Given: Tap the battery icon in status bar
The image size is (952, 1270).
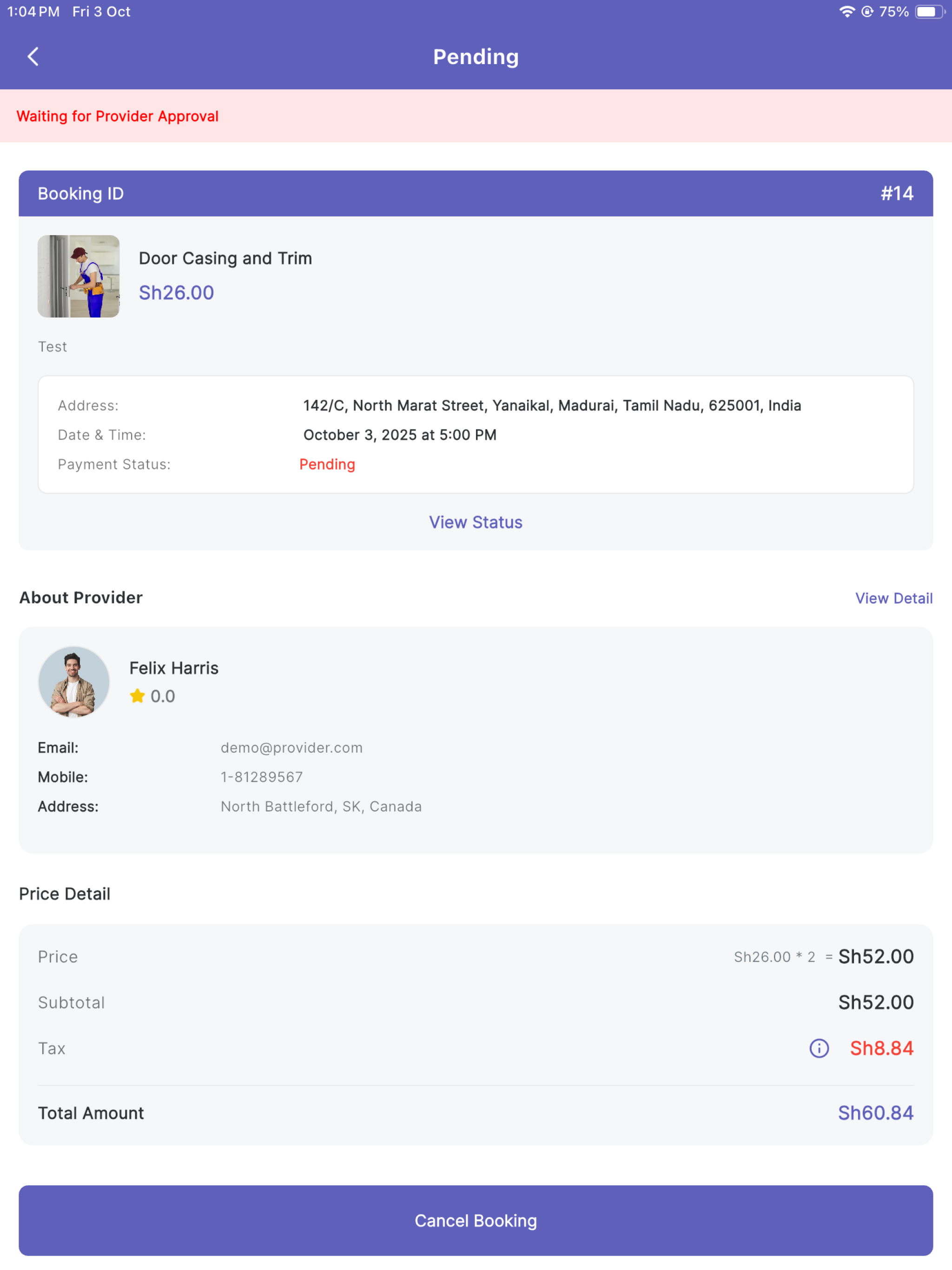Looking at the screenshot, I should click(x=930, y=12).
